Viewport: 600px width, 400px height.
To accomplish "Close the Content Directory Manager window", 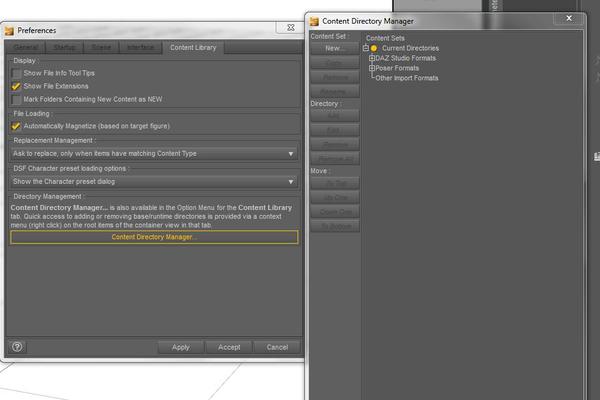I will coord(569,18).
